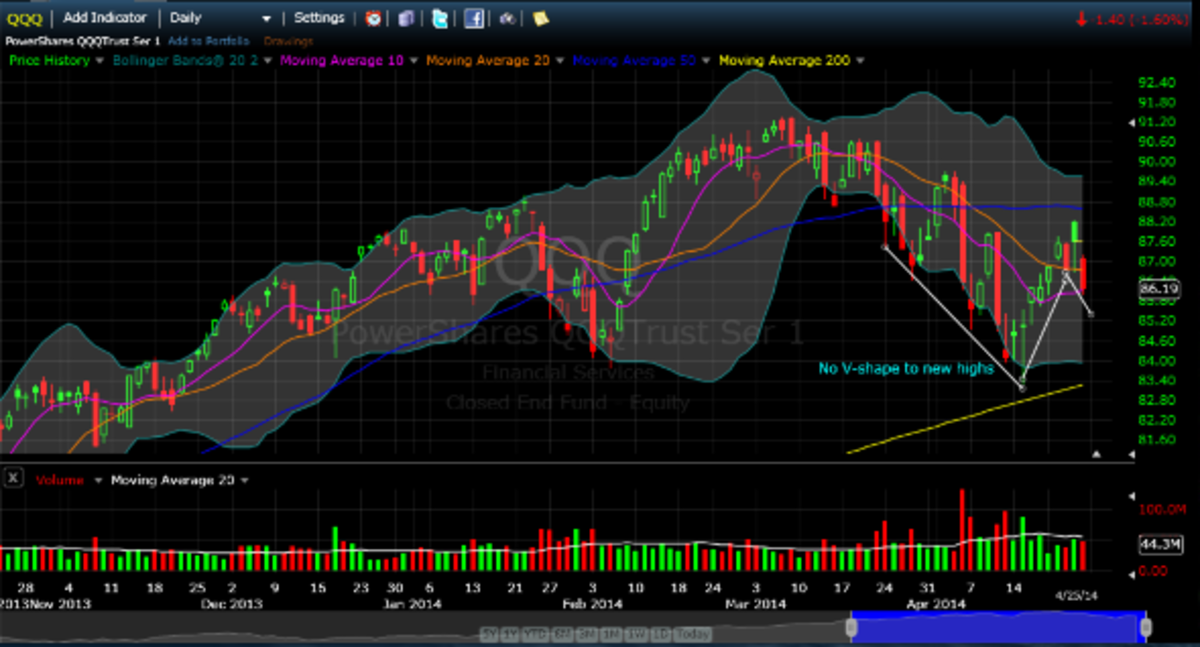Expand Moving Average 10 options

pyautogui.click(x=414, y=61)
